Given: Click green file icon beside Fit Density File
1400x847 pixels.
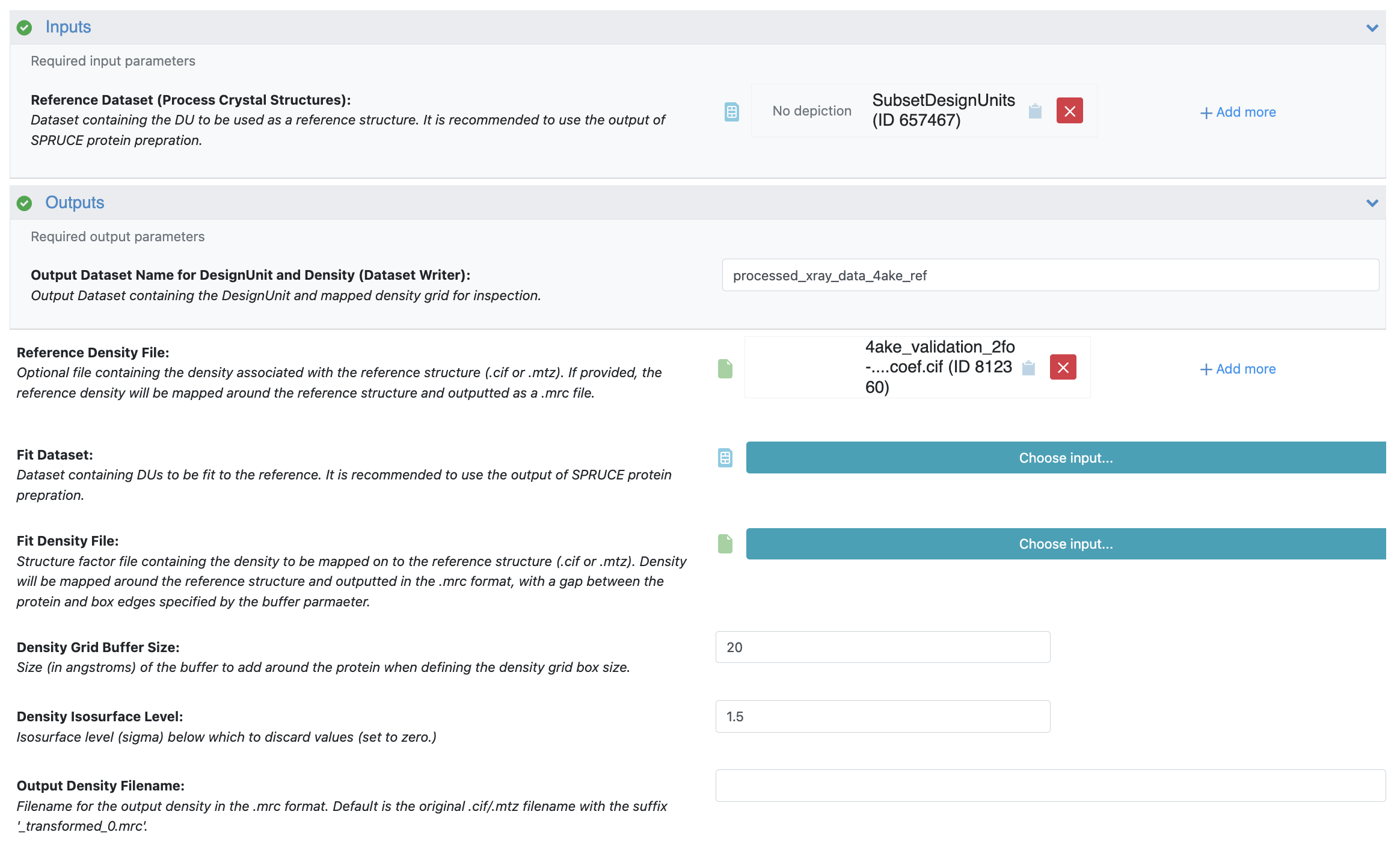Looking at the screenshot, I should (725, 544).
